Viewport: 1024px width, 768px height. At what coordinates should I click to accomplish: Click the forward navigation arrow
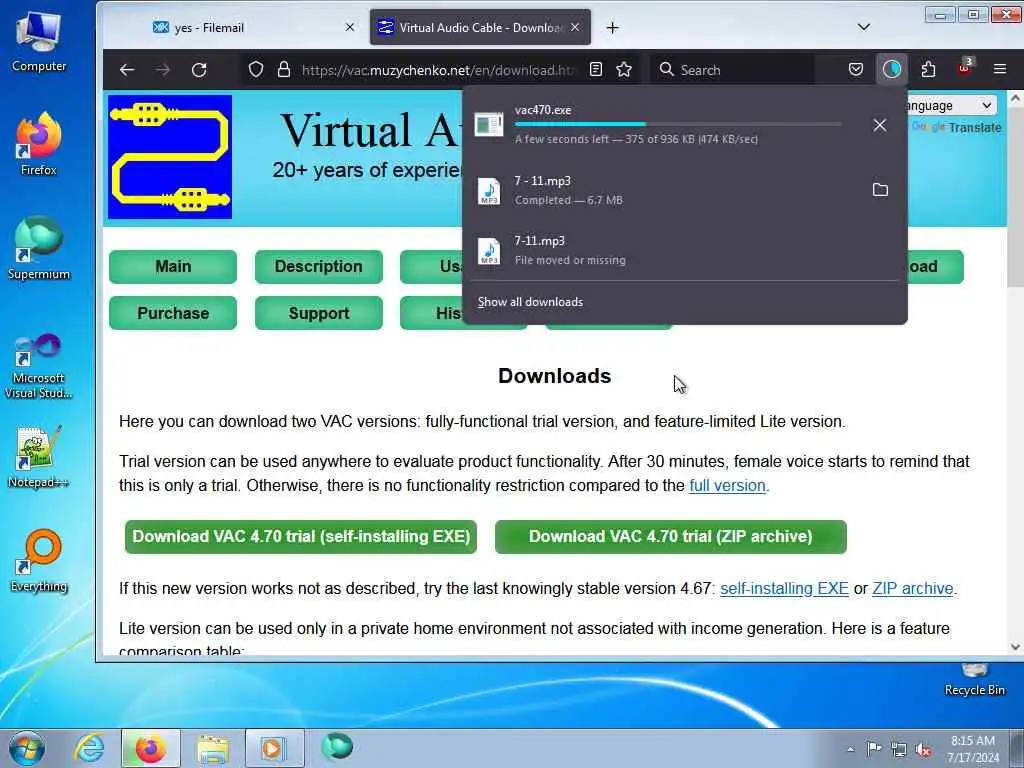(163, 70)
